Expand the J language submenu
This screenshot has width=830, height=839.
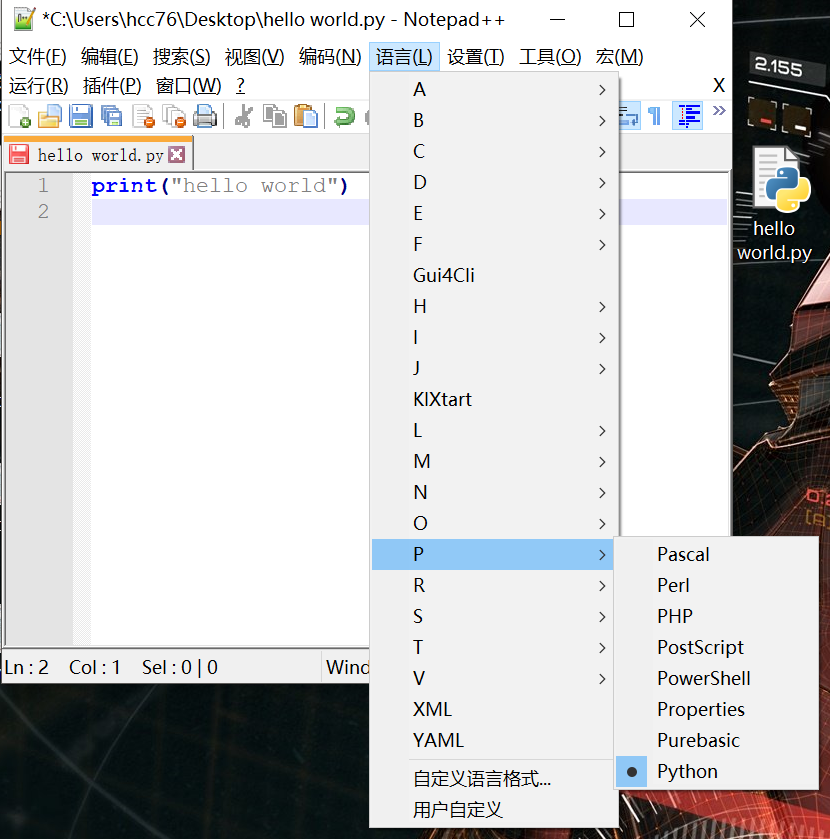coord(494,369)
